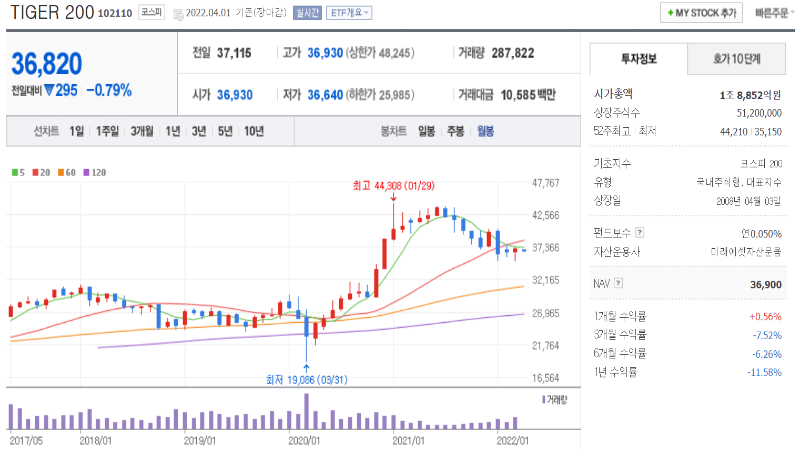Viewport: 800px width, 450px height.
Task: Click the NAV value 36,900
Action: 766,285
